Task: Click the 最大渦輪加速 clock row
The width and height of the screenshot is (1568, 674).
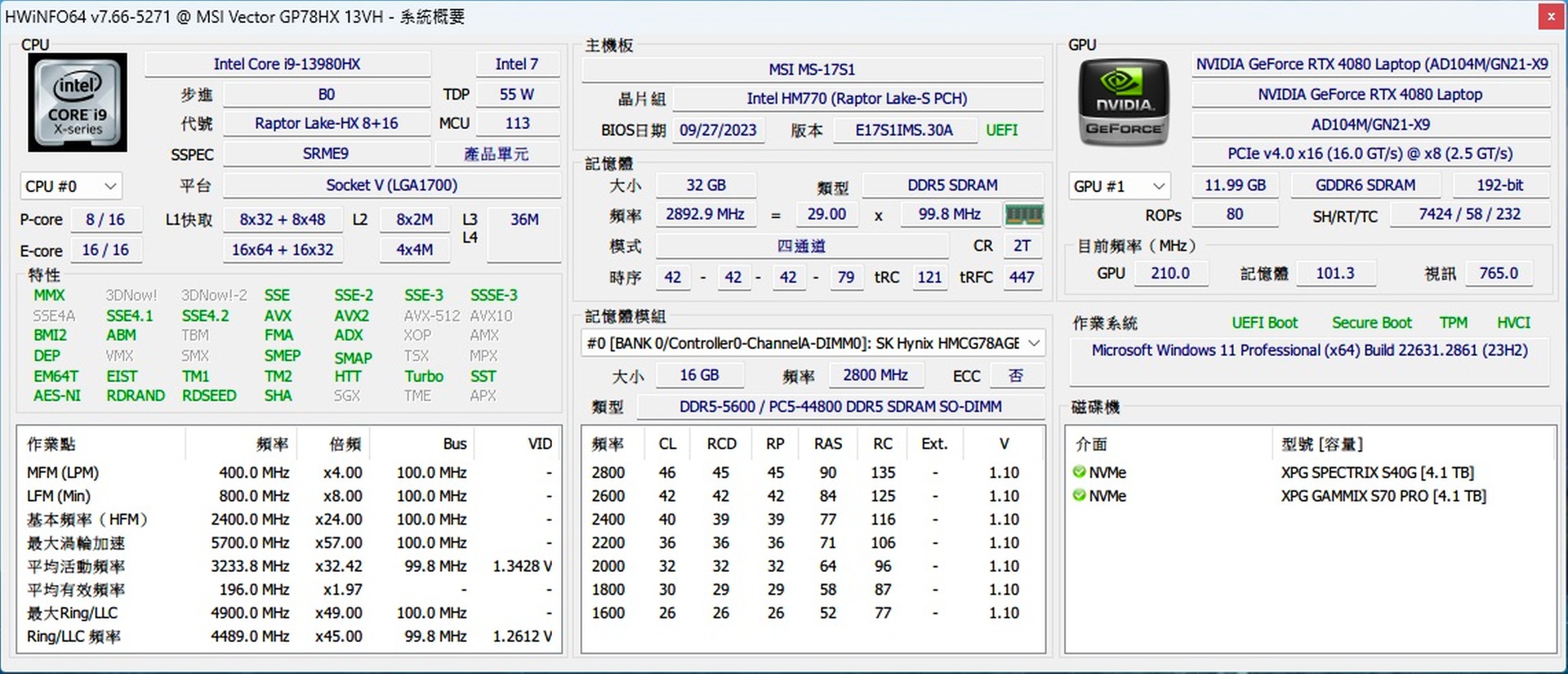Action: 290,543
